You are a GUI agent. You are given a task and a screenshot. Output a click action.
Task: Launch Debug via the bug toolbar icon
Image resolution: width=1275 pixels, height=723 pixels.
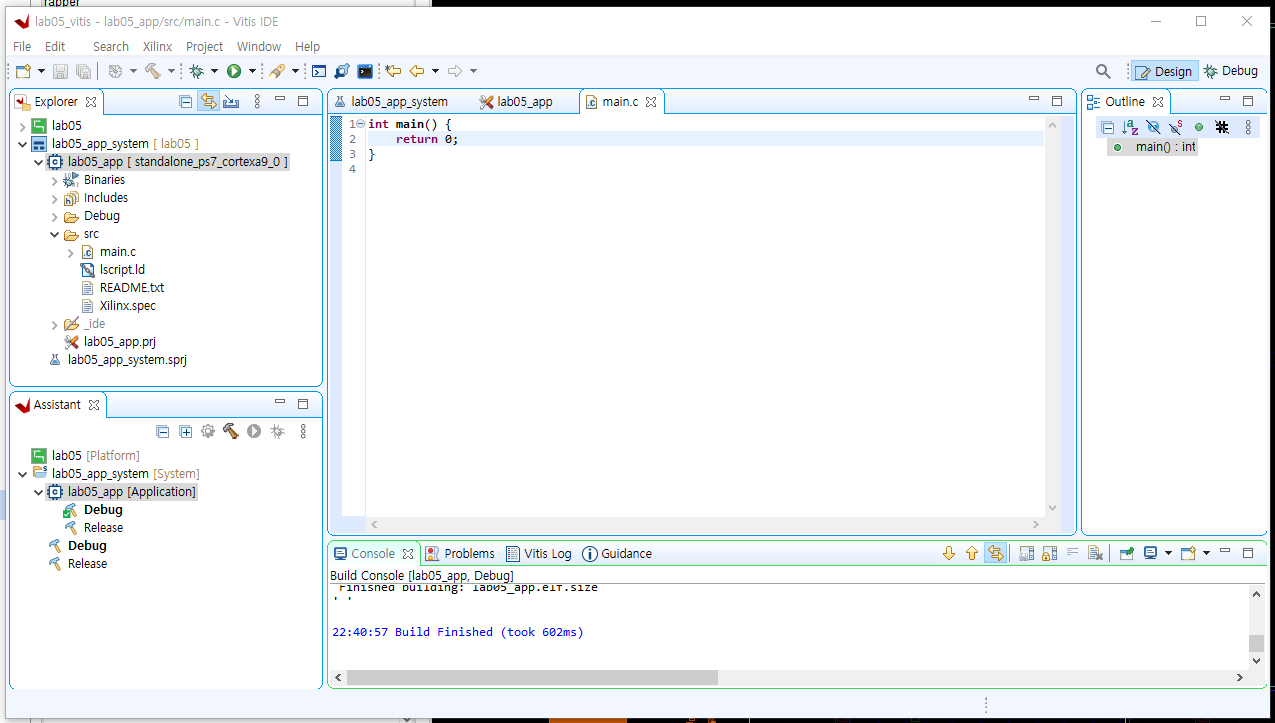pyautogui.click(x=196, y=71)
